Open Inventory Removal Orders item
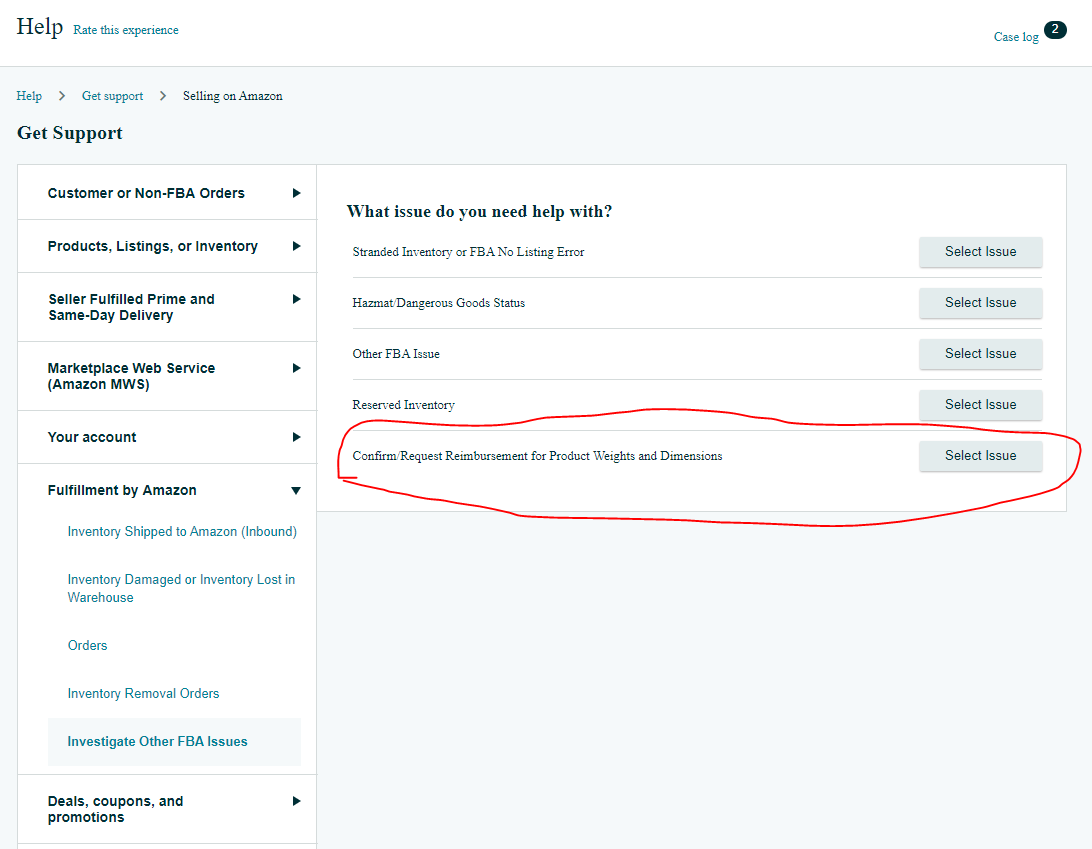 point(143,694)
